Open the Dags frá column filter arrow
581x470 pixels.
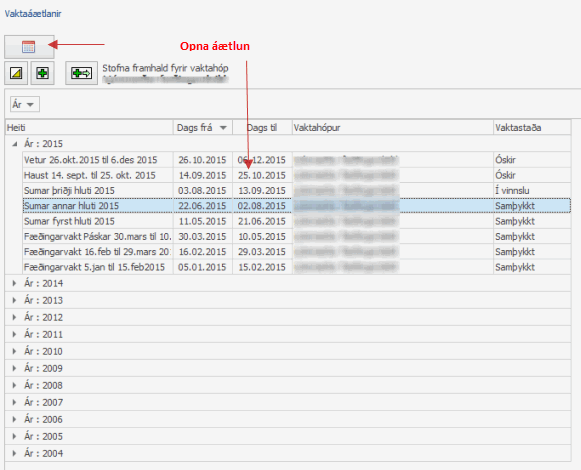pos(223,128)
